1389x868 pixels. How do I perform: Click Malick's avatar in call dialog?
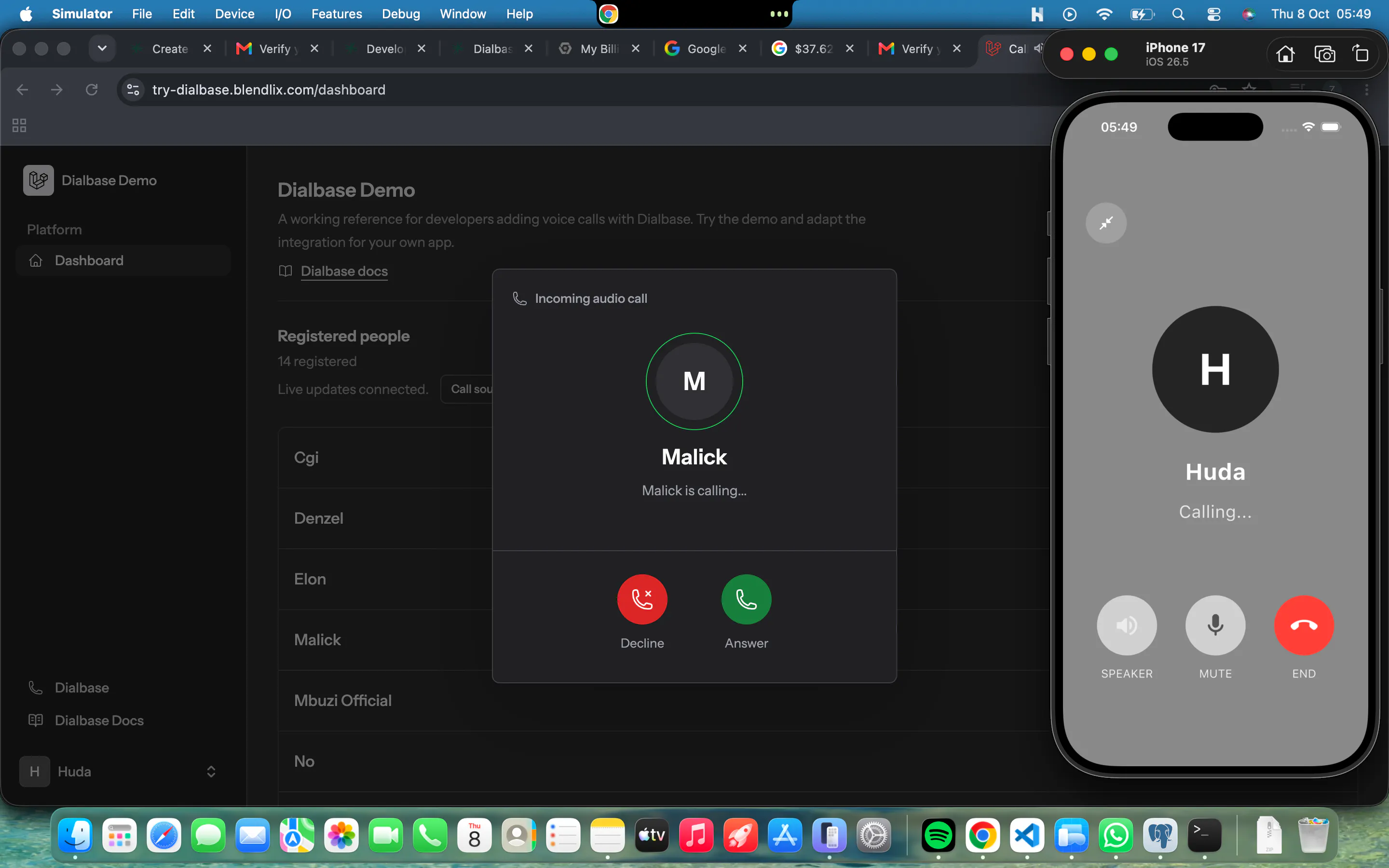[694, 381]
